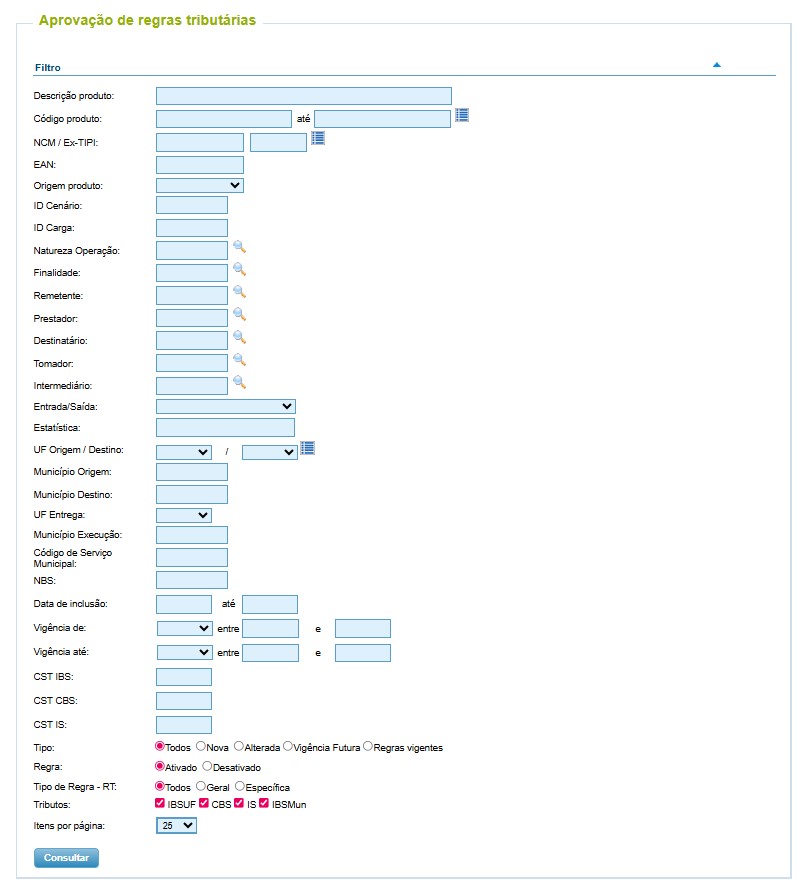Focus the Descrição produto text field
The width and height of the screenshot is (798, 896).
pyautogui.click(x=304, y=96)
